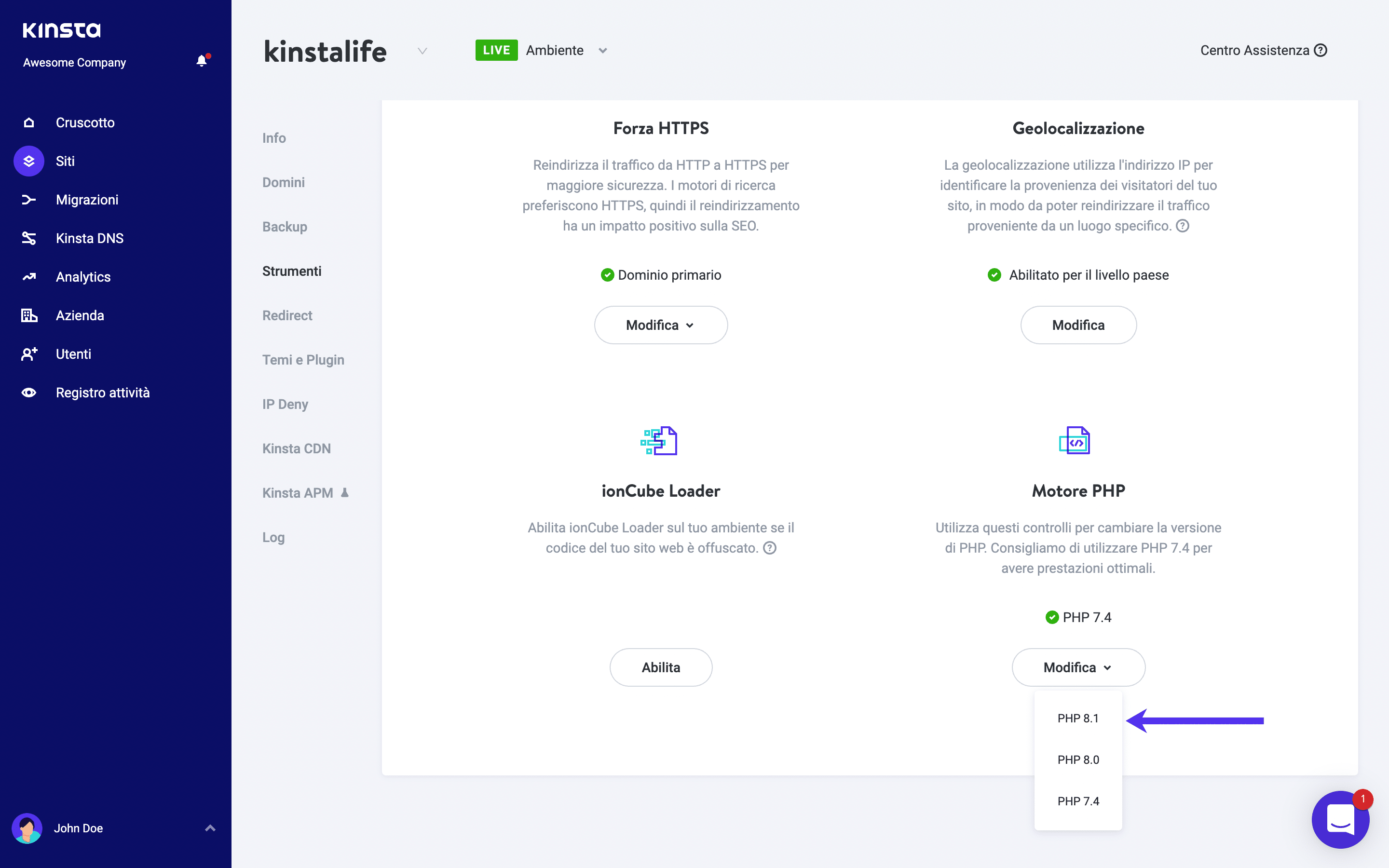
Task: Click Geolocalizzazione help question mark
Action: point(1183,226)
